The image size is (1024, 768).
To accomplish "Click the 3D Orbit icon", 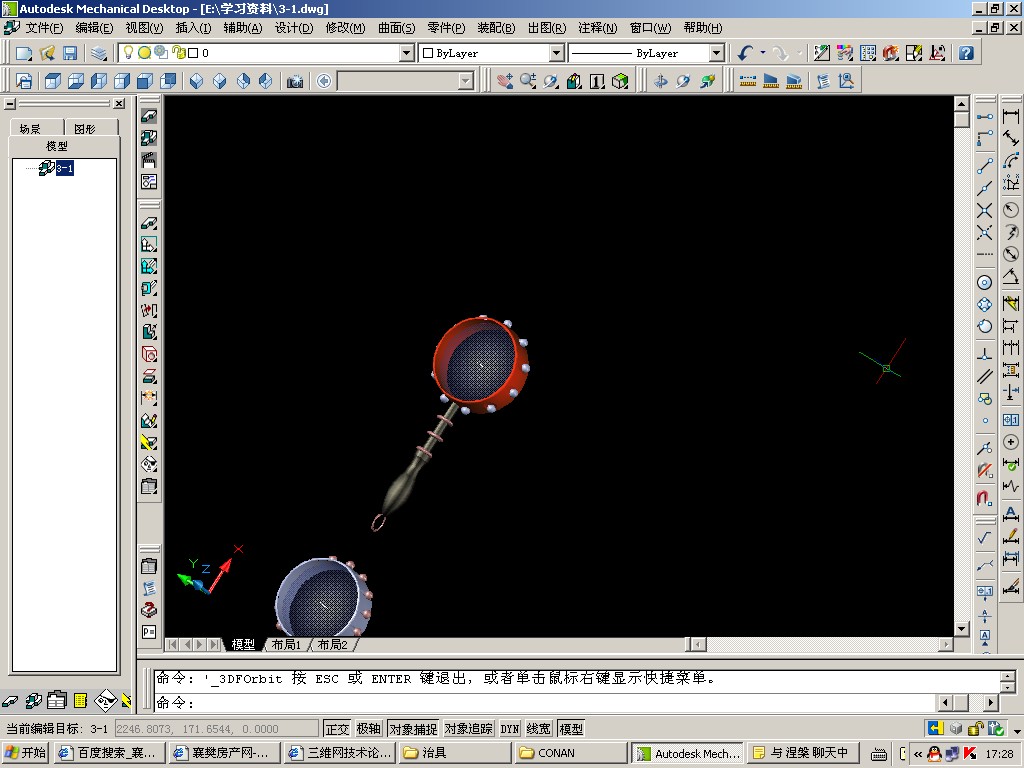I will click(x=551, y=81).
